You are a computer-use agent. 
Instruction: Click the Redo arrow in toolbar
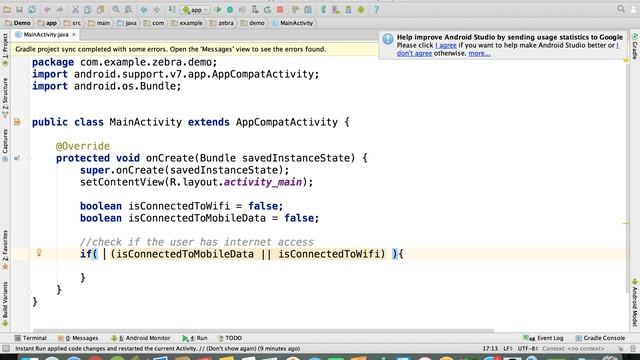click(60, 9)
